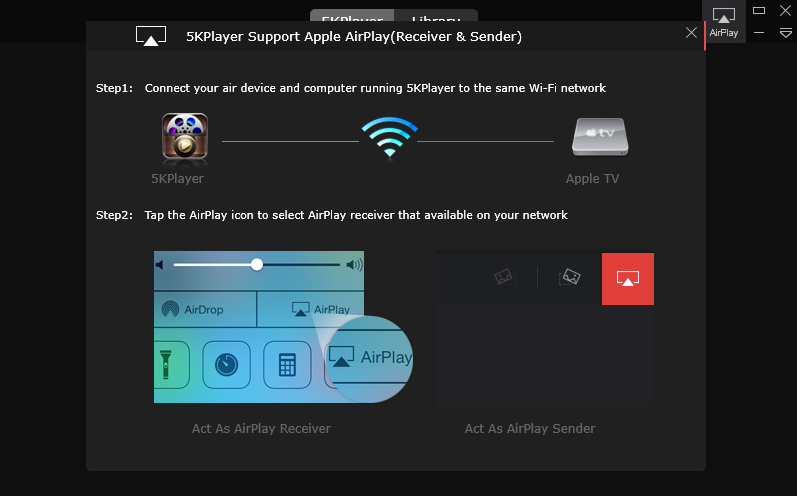This screenshot has height=496, width=797.
Task: Open the dropdown menu arrow icon
Action: pos(785,33)
